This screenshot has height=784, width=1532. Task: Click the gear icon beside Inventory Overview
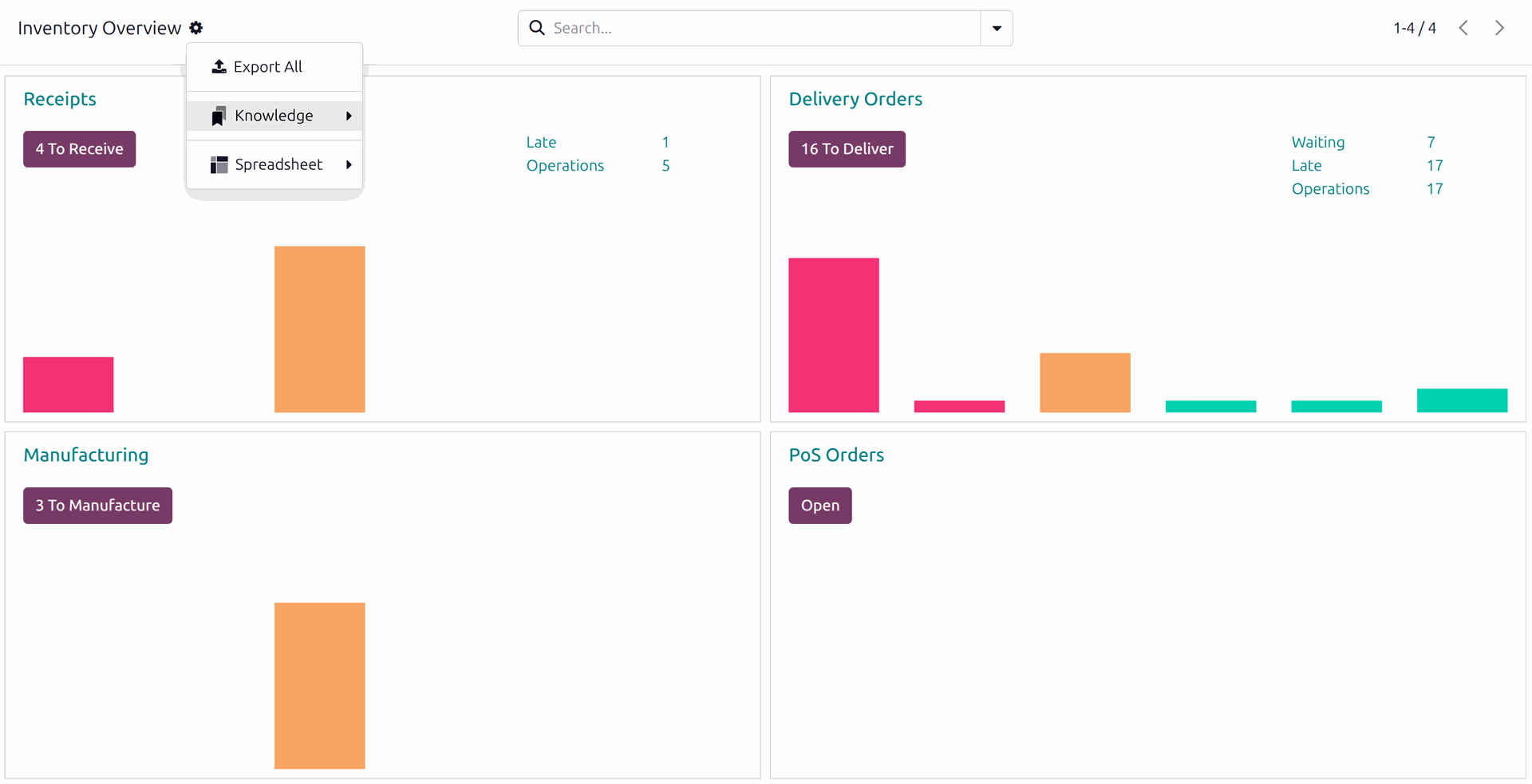pos(196,28)
